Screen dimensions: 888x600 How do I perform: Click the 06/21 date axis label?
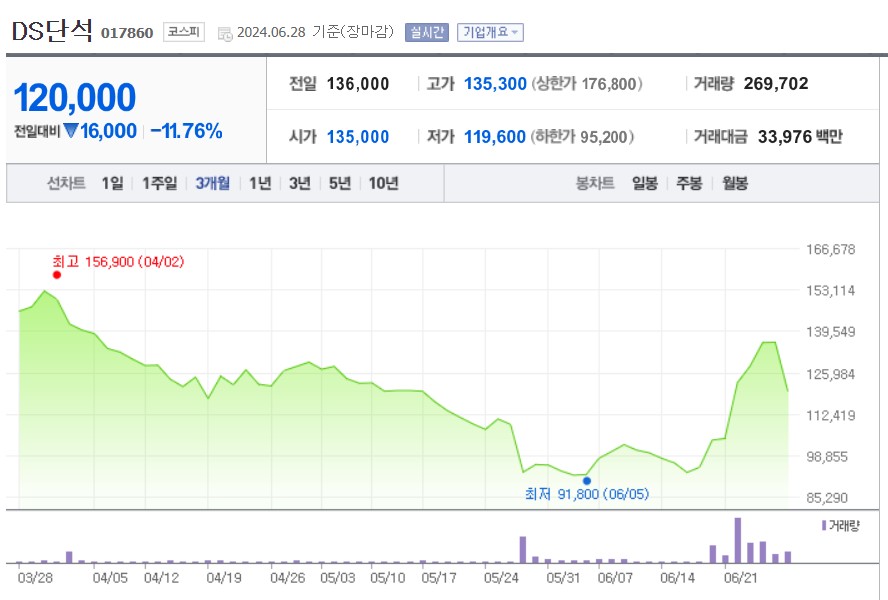click(740, 578)
